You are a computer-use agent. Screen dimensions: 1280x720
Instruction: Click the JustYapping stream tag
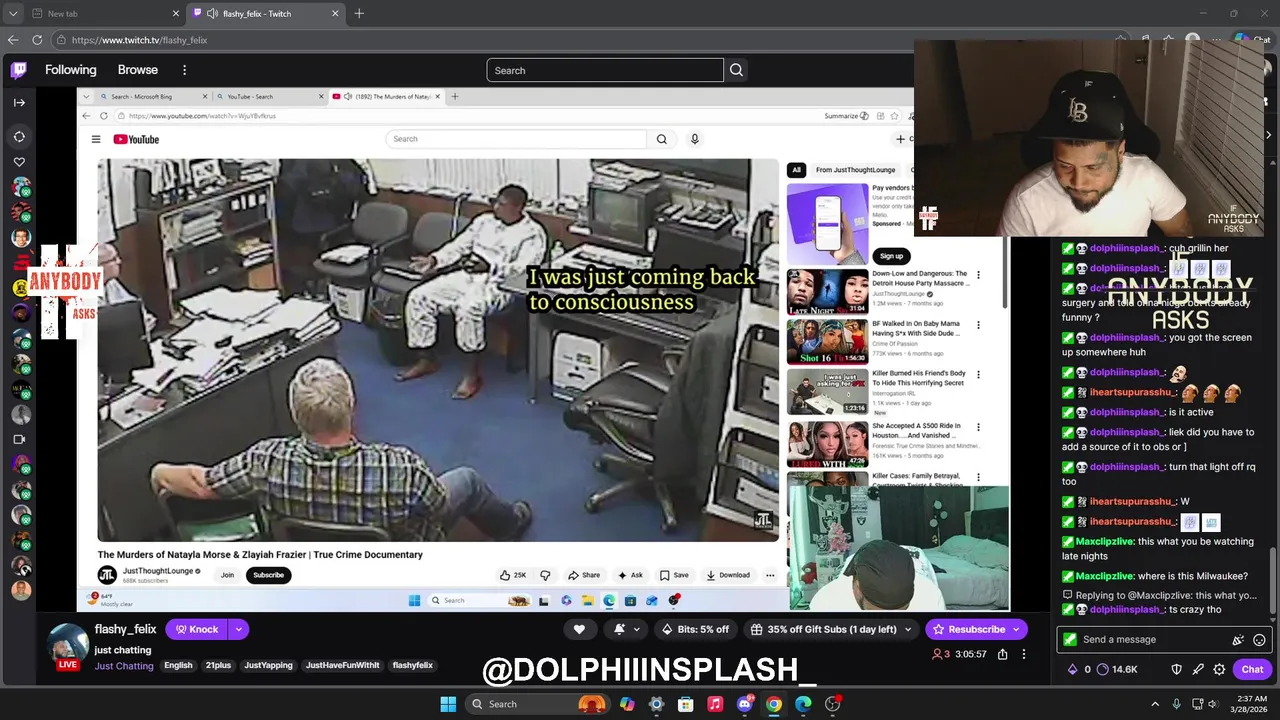click(270, 666)
